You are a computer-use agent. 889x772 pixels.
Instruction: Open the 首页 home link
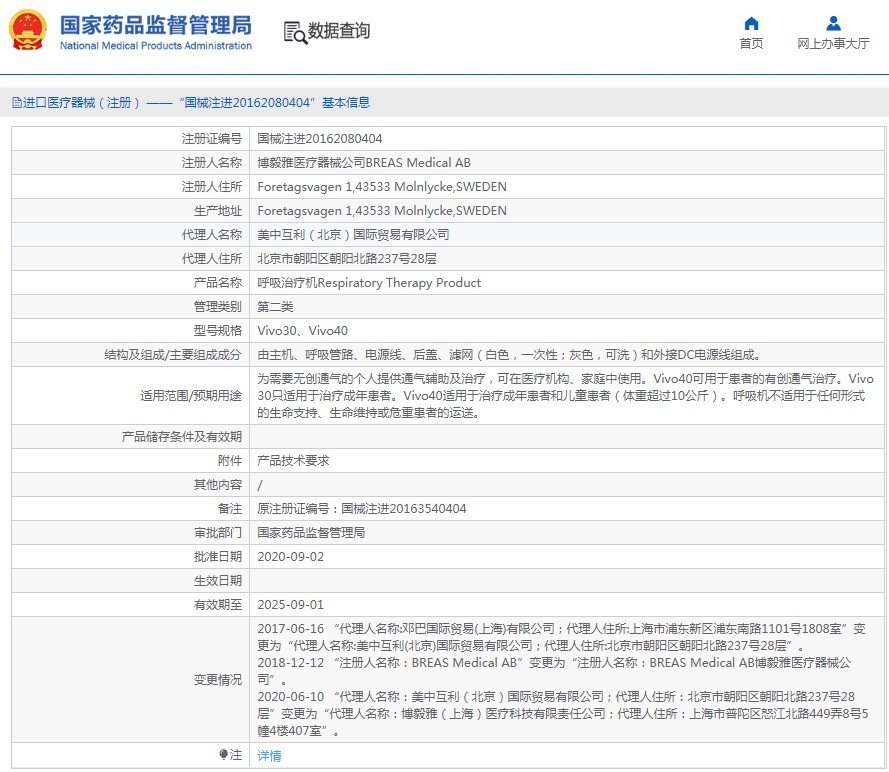(751, 44)
